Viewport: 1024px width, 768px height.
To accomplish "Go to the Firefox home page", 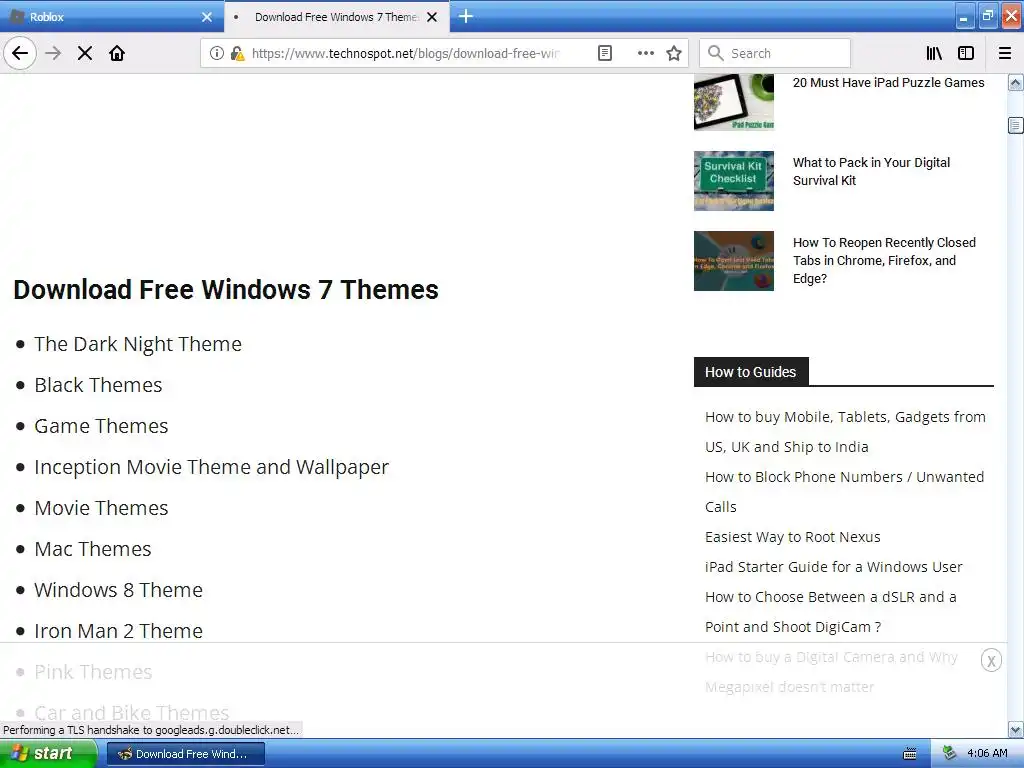I will (x=117, y=53).
